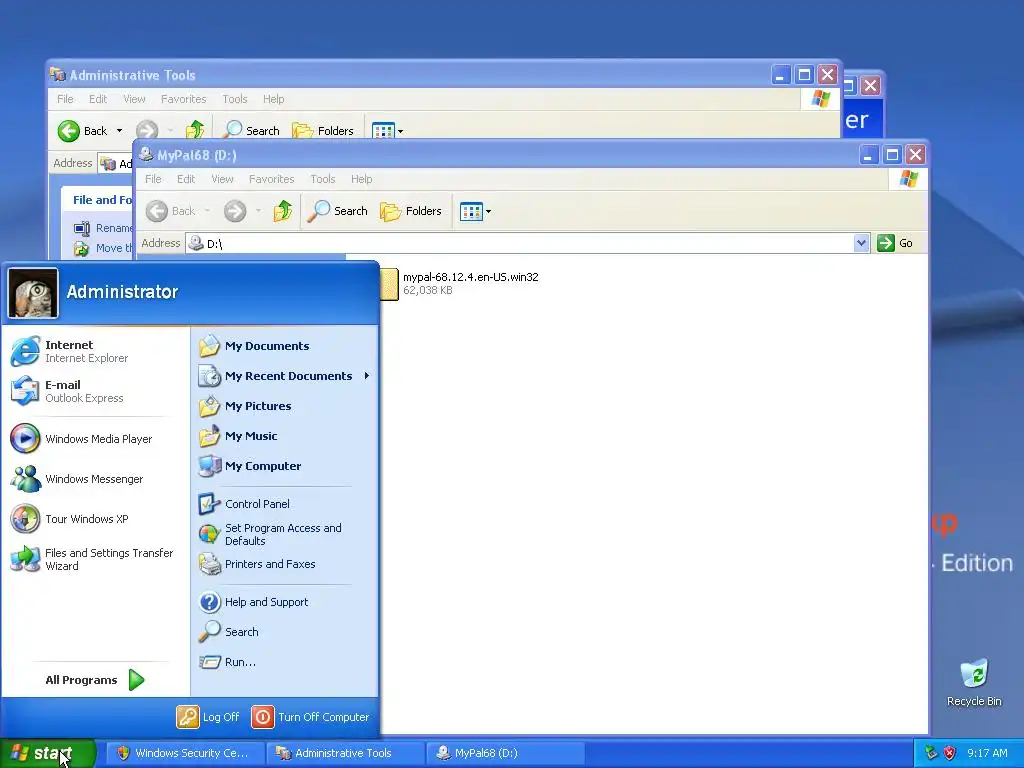Toggle Folders pane in MyPal68 window

click(x=411, y=211)
